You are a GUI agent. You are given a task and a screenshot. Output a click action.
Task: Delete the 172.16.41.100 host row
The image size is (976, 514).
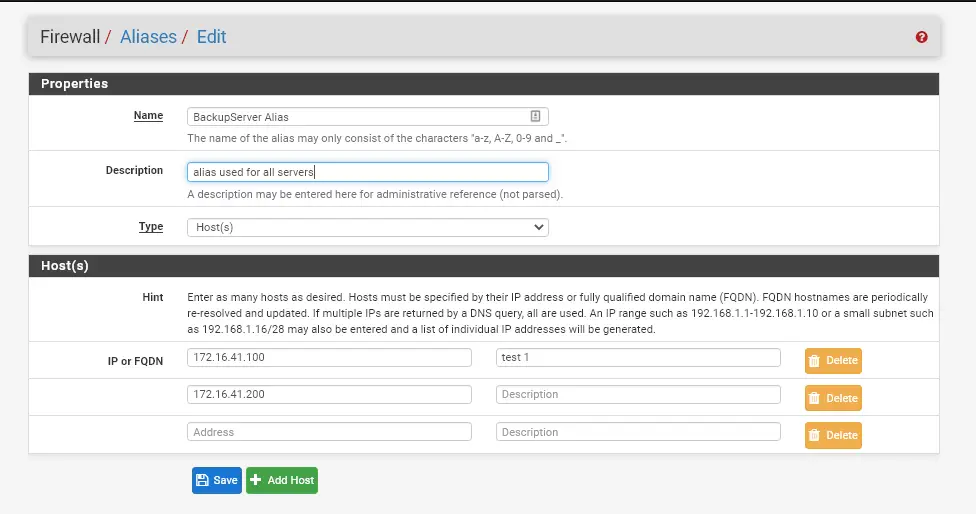pos(833,360)
